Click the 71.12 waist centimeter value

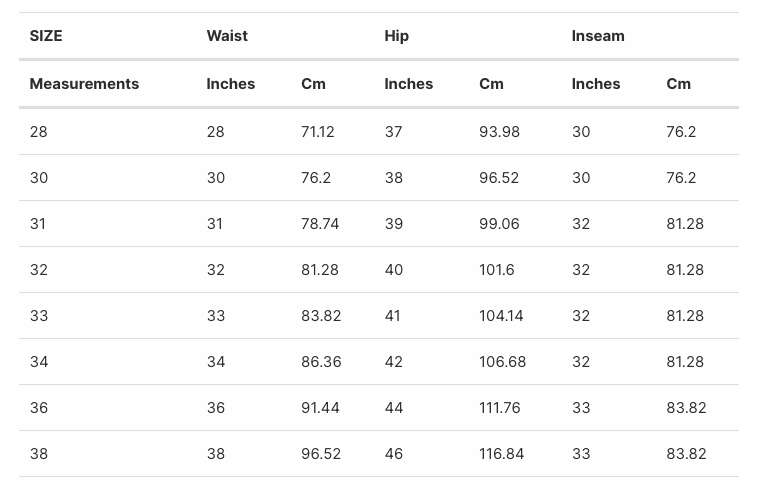click(x=318, y=132)
